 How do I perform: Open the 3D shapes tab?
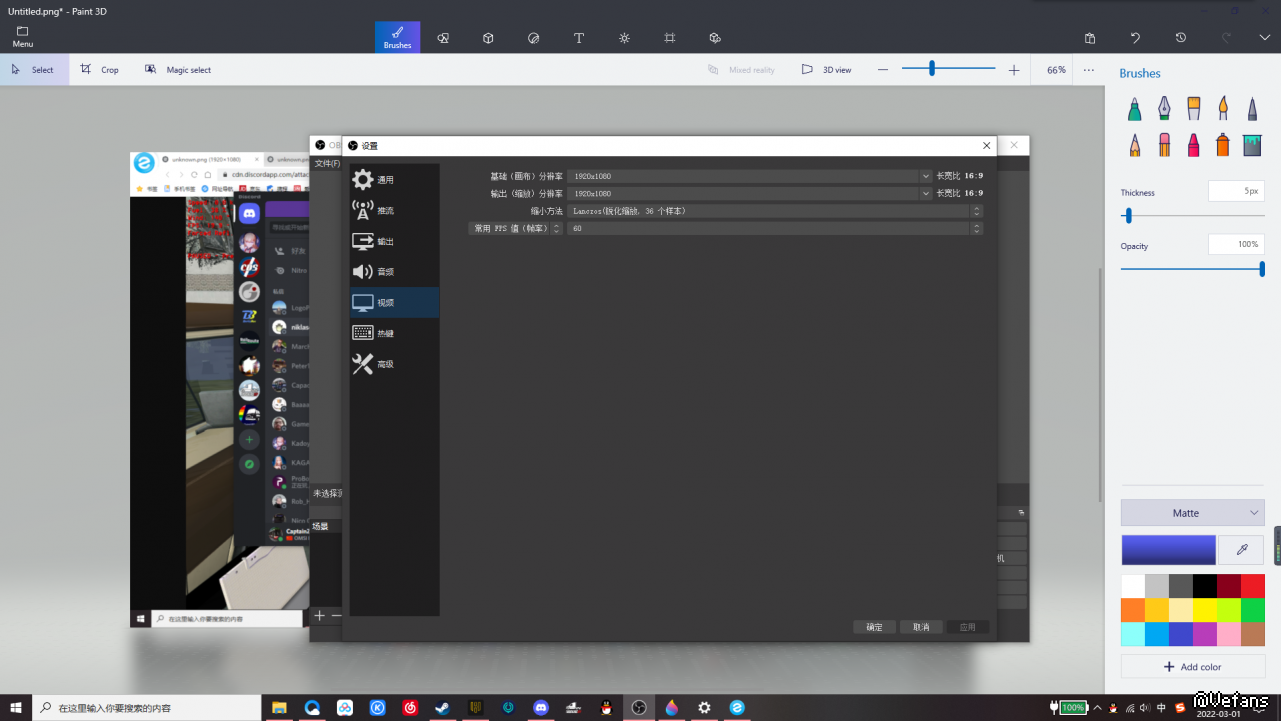pos(488,38)
